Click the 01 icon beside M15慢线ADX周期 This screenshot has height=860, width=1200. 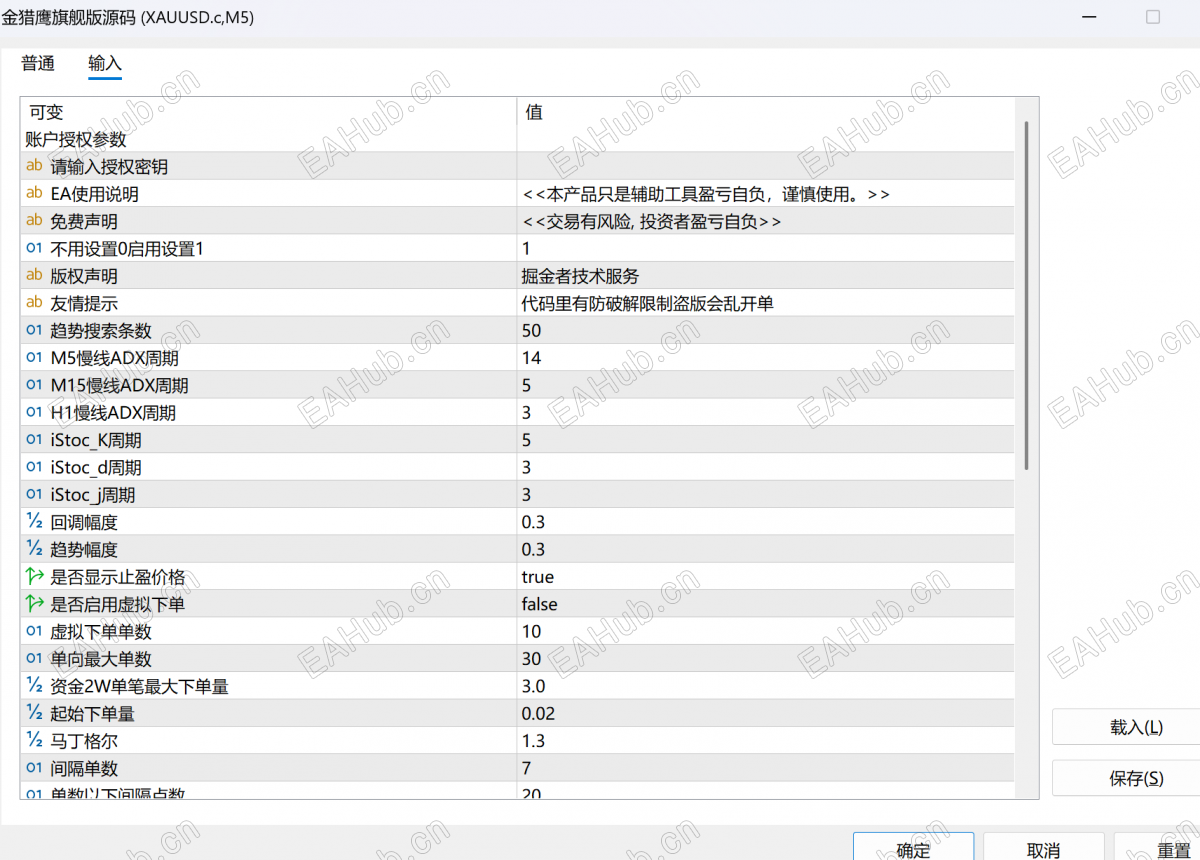pos(34,385)
